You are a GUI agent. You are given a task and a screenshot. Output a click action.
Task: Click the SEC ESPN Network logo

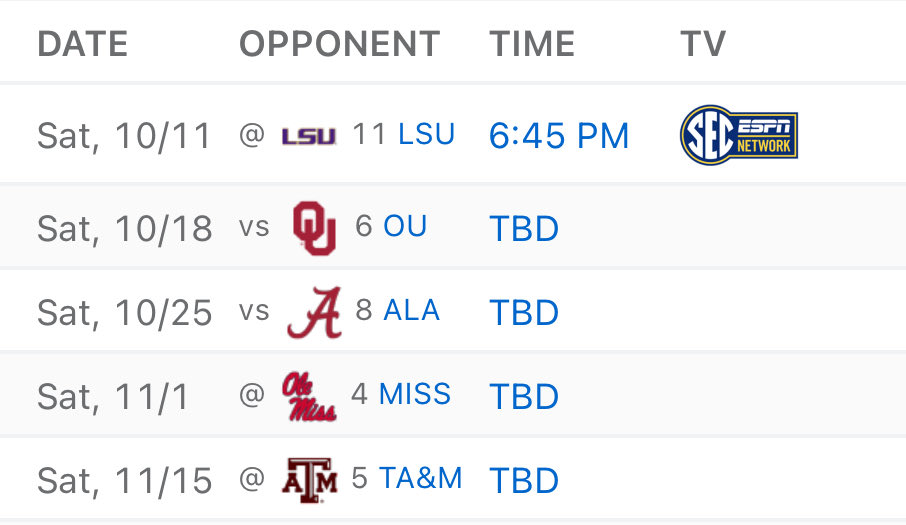pos(738,135)
